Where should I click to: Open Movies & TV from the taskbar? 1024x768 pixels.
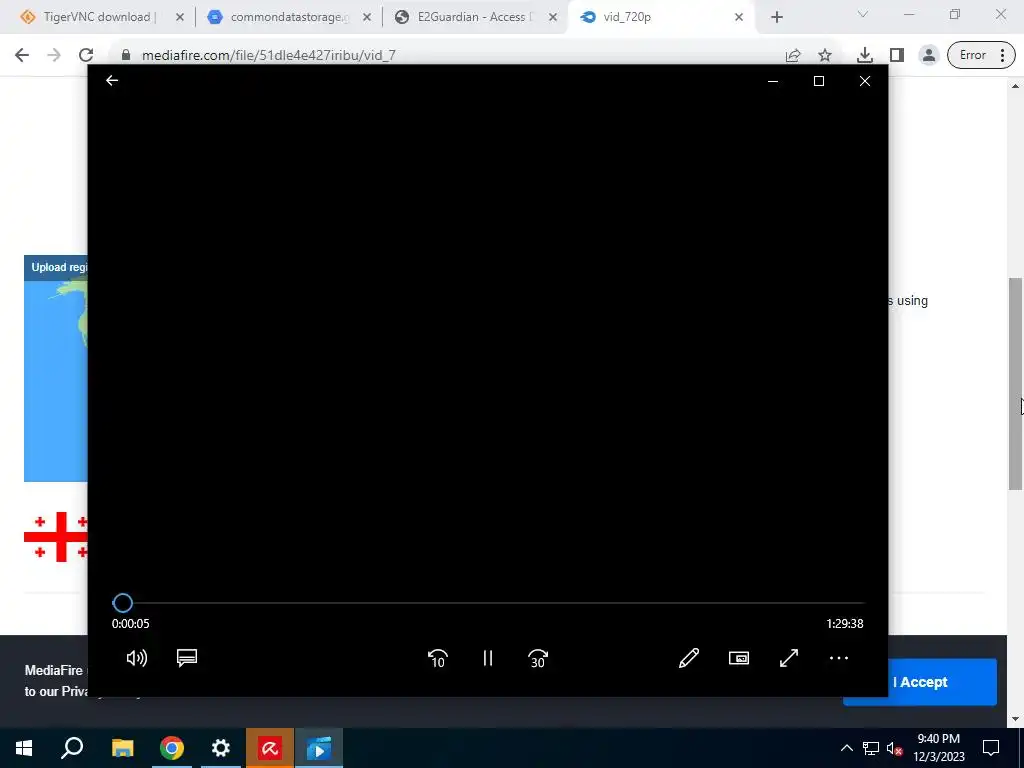click(x=319, y=748)
